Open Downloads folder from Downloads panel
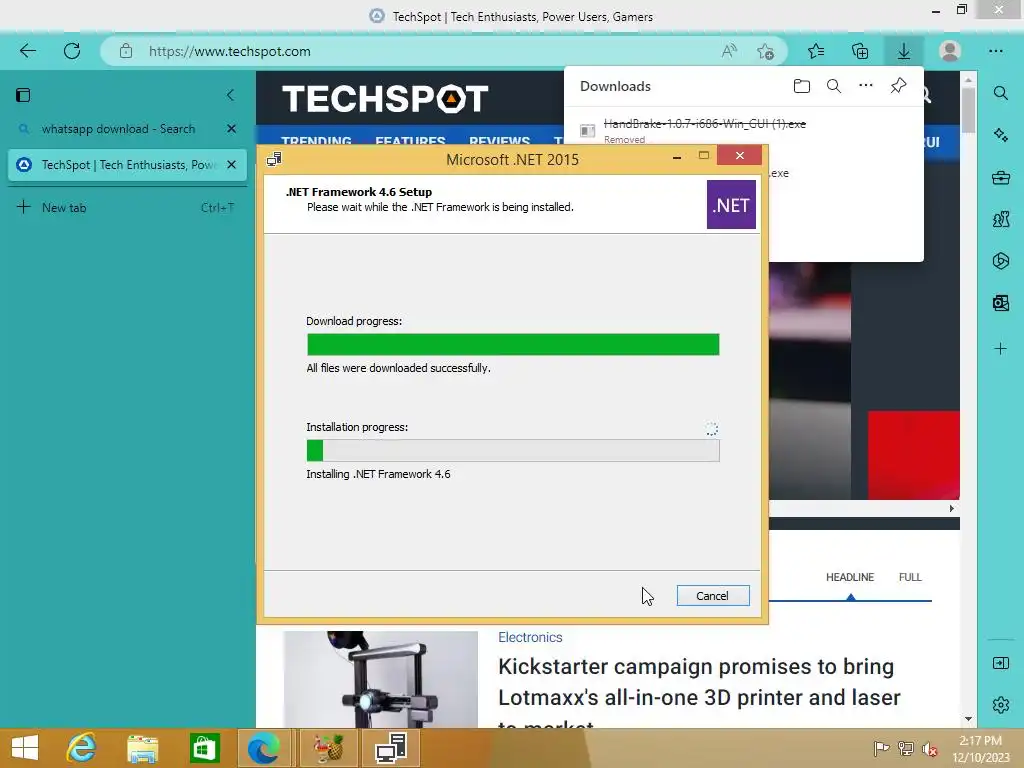 802,86
